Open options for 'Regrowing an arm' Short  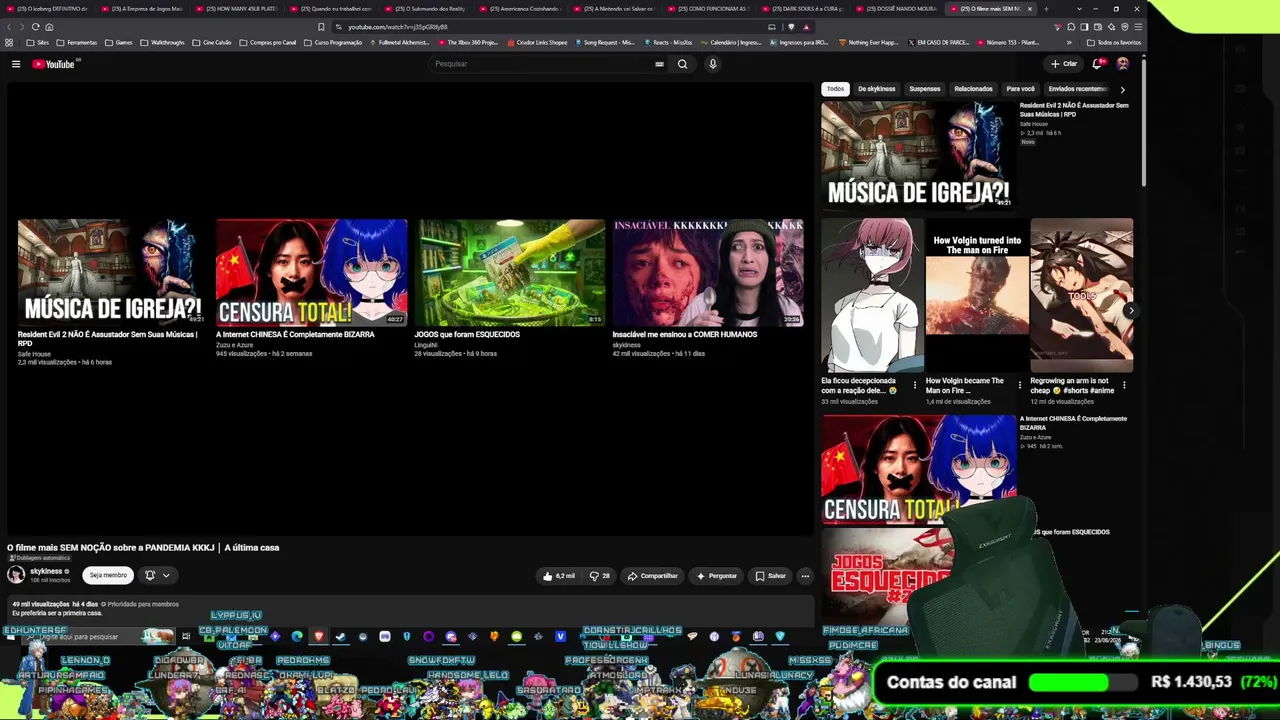[x=1124, y=385]
